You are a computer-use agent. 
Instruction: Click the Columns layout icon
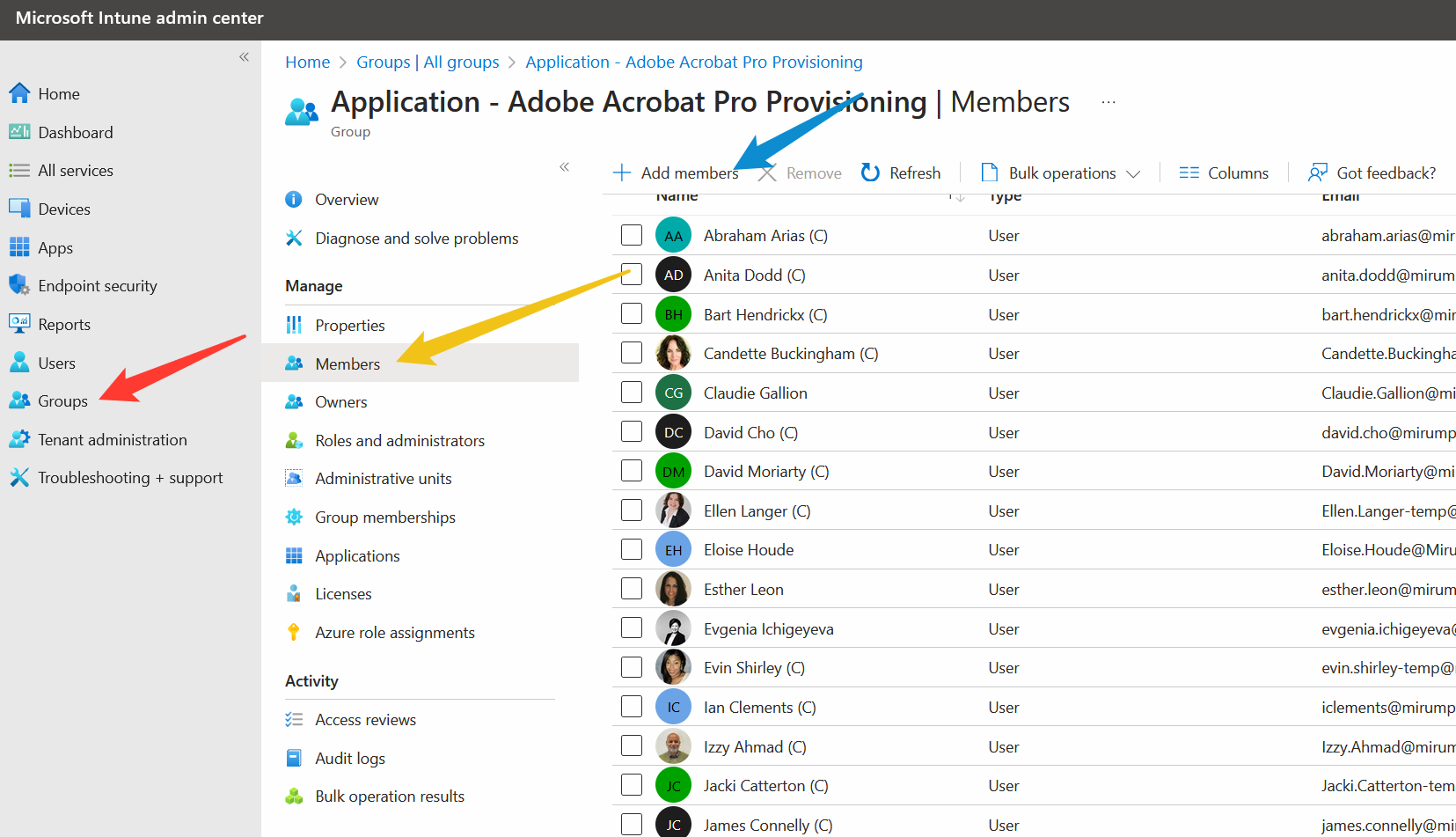click(x=1189, y=173)
